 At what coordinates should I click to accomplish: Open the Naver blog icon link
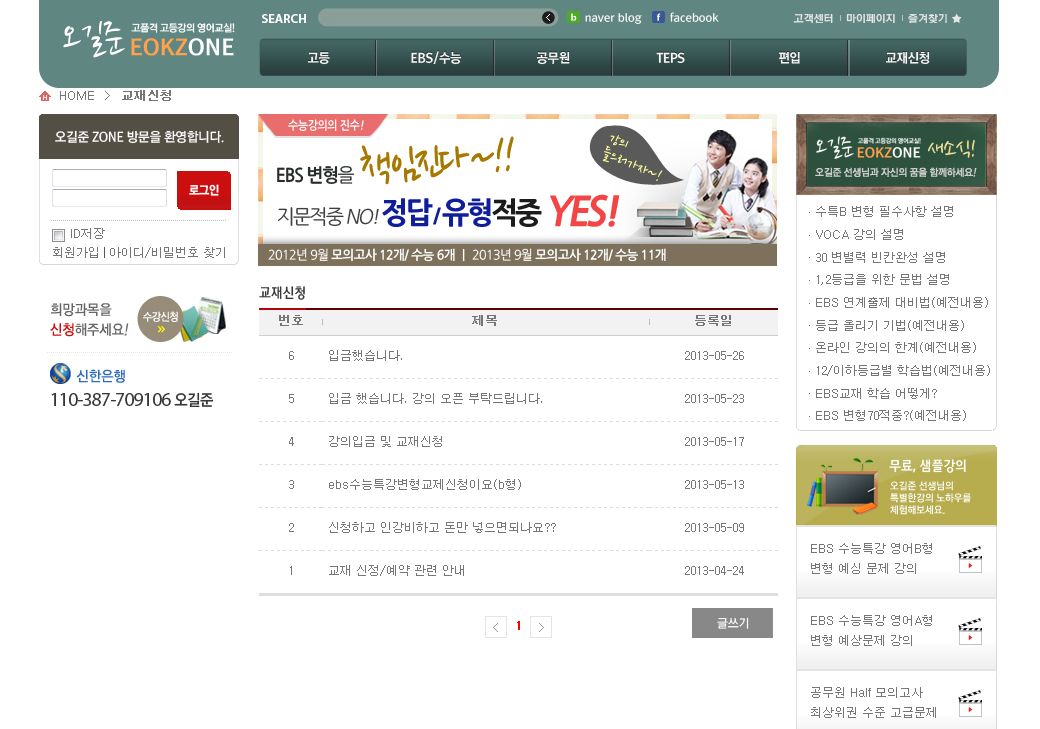574,18
